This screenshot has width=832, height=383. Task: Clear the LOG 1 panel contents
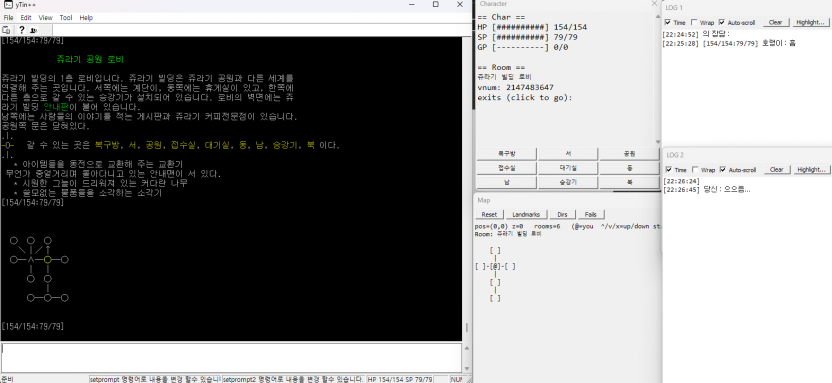pyautogui.click(x=776, y=22)
